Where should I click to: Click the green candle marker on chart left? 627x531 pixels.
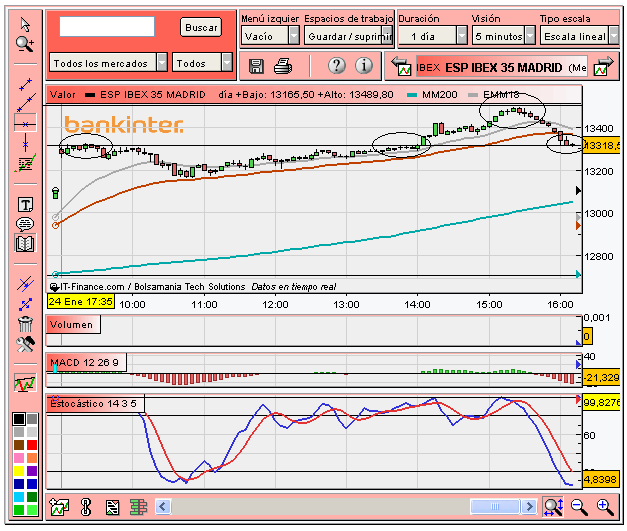(56, 193)
